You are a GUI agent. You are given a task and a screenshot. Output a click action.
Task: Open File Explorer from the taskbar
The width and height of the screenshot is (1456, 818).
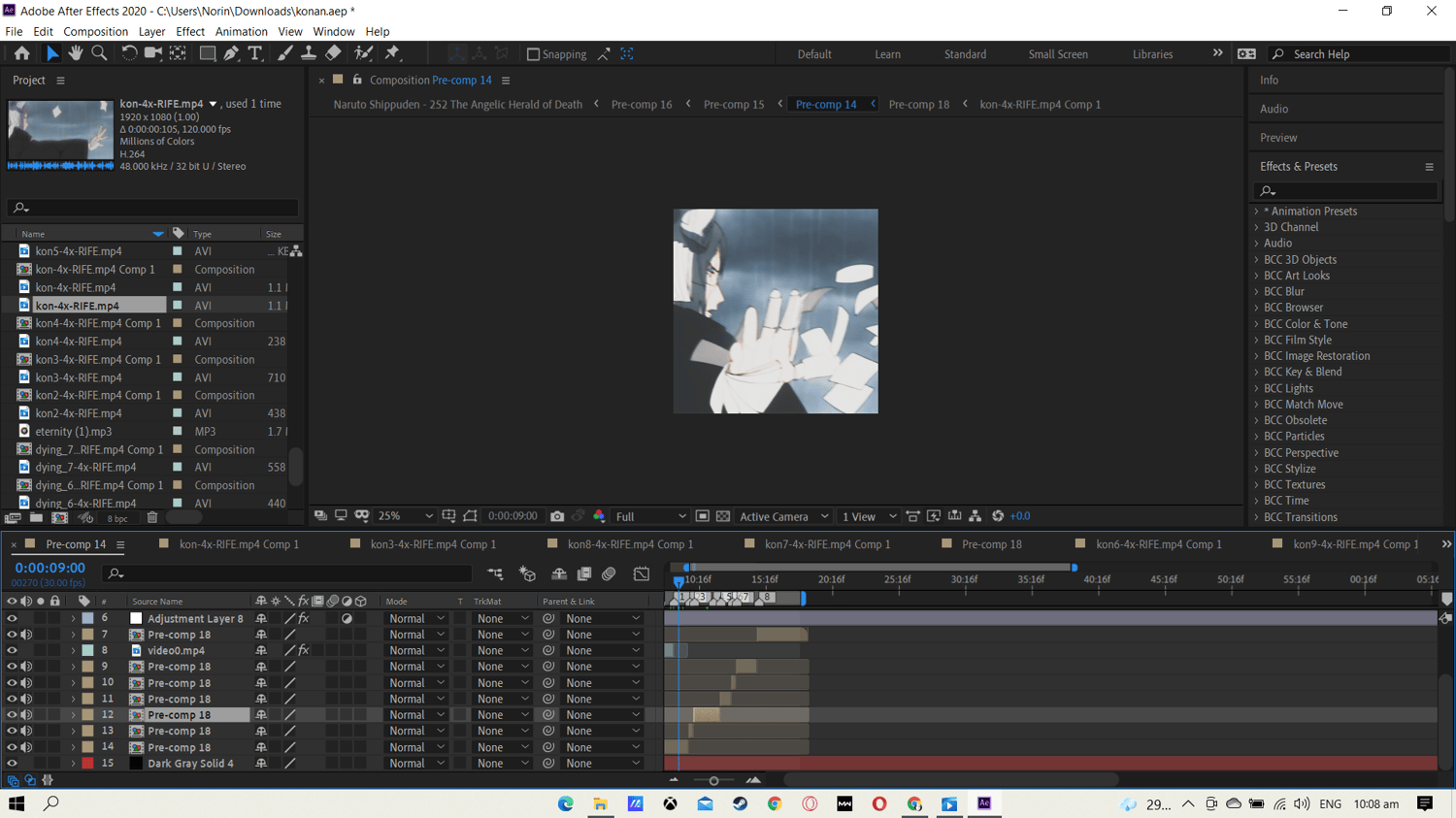tap(601, 803)
